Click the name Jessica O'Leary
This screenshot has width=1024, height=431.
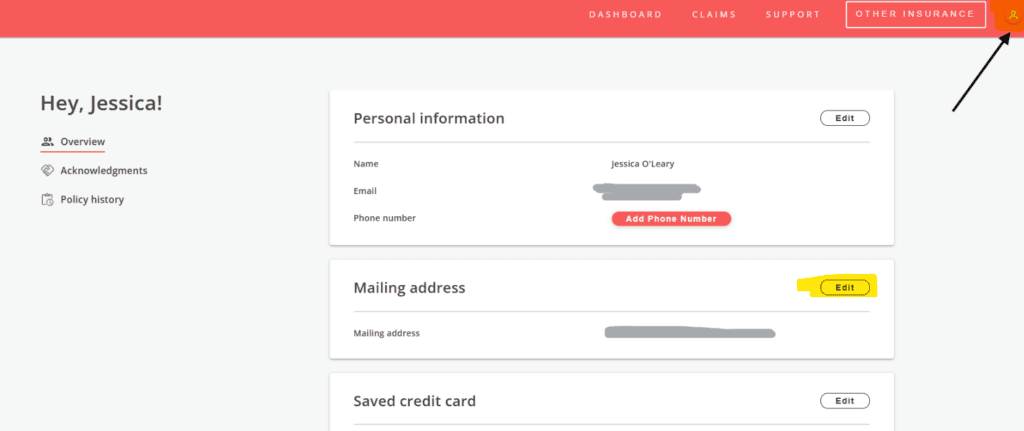pyautogui.click(x=643, y=164)
